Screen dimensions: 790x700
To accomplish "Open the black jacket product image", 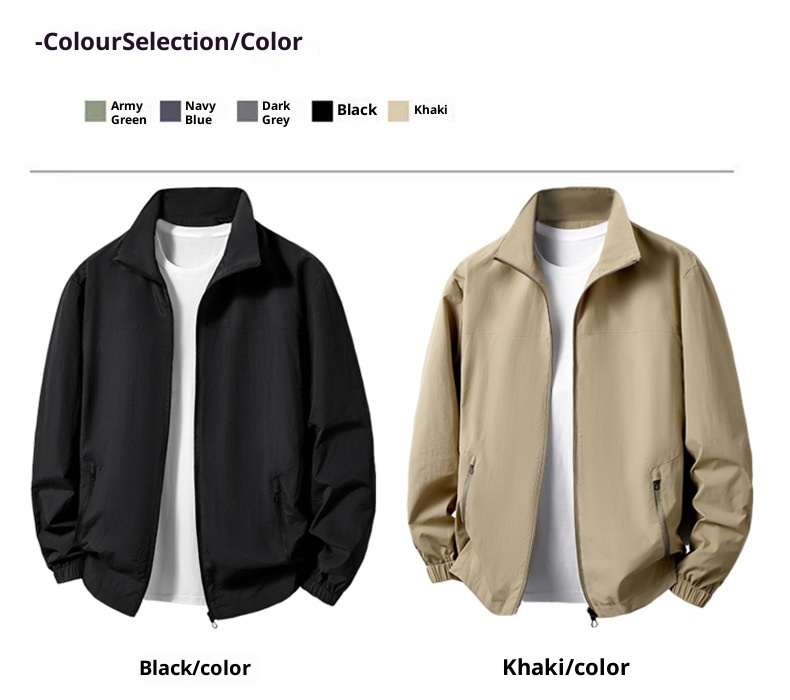I will tap(204, 407).
